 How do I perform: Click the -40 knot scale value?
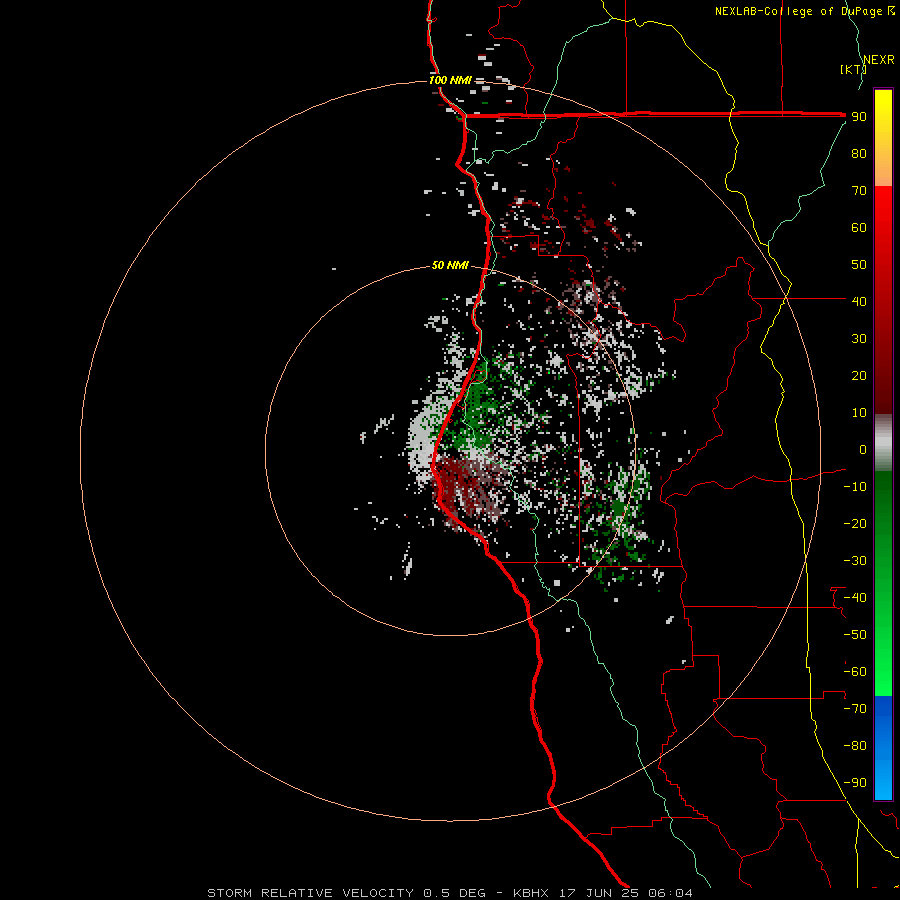click(x=855, y=598)
